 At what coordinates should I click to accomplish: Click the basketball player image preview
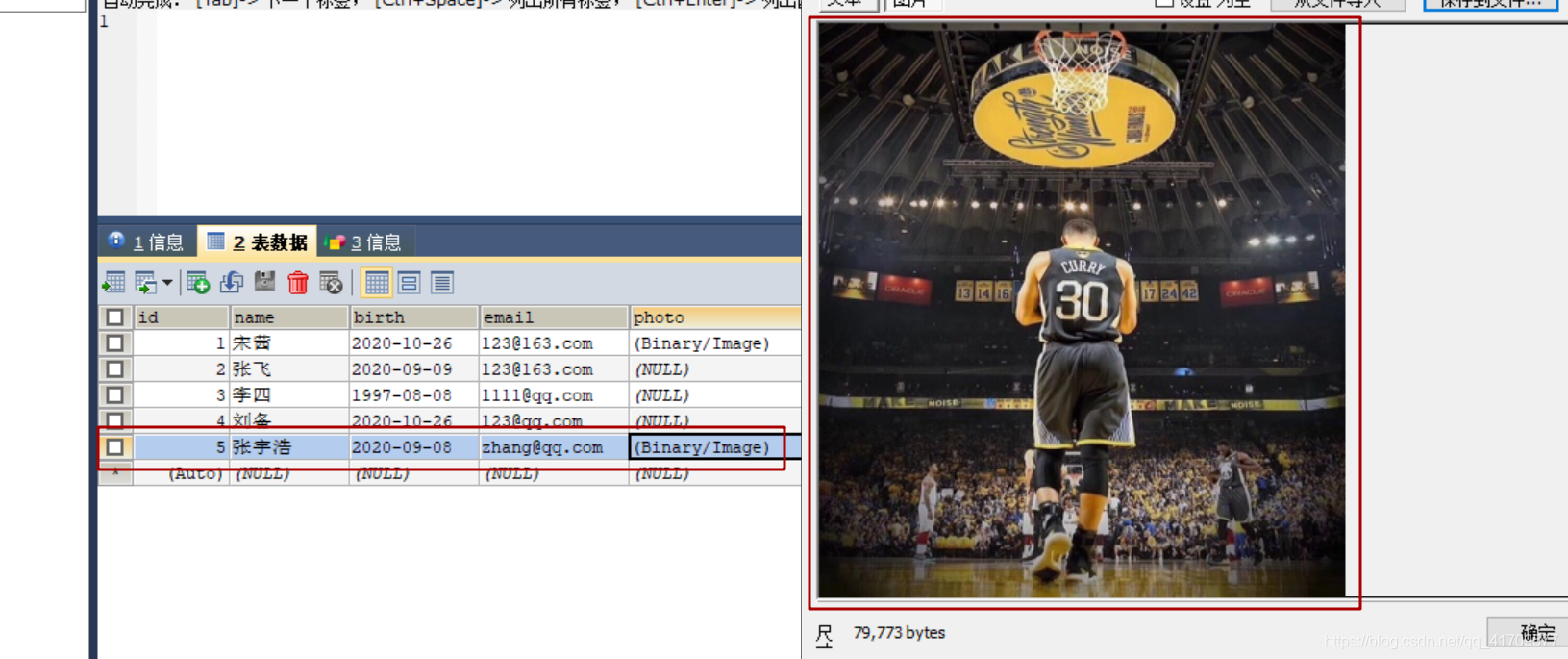(1082, 310)
